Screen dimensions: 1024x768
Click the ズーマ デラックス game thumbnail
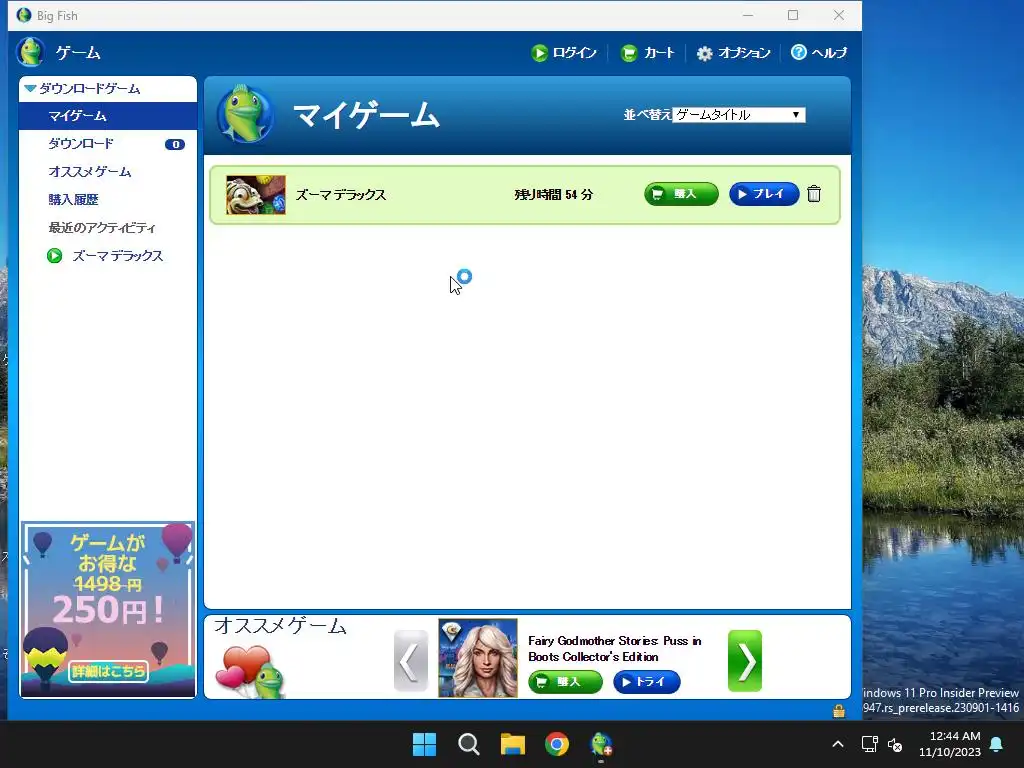point(256,195)
